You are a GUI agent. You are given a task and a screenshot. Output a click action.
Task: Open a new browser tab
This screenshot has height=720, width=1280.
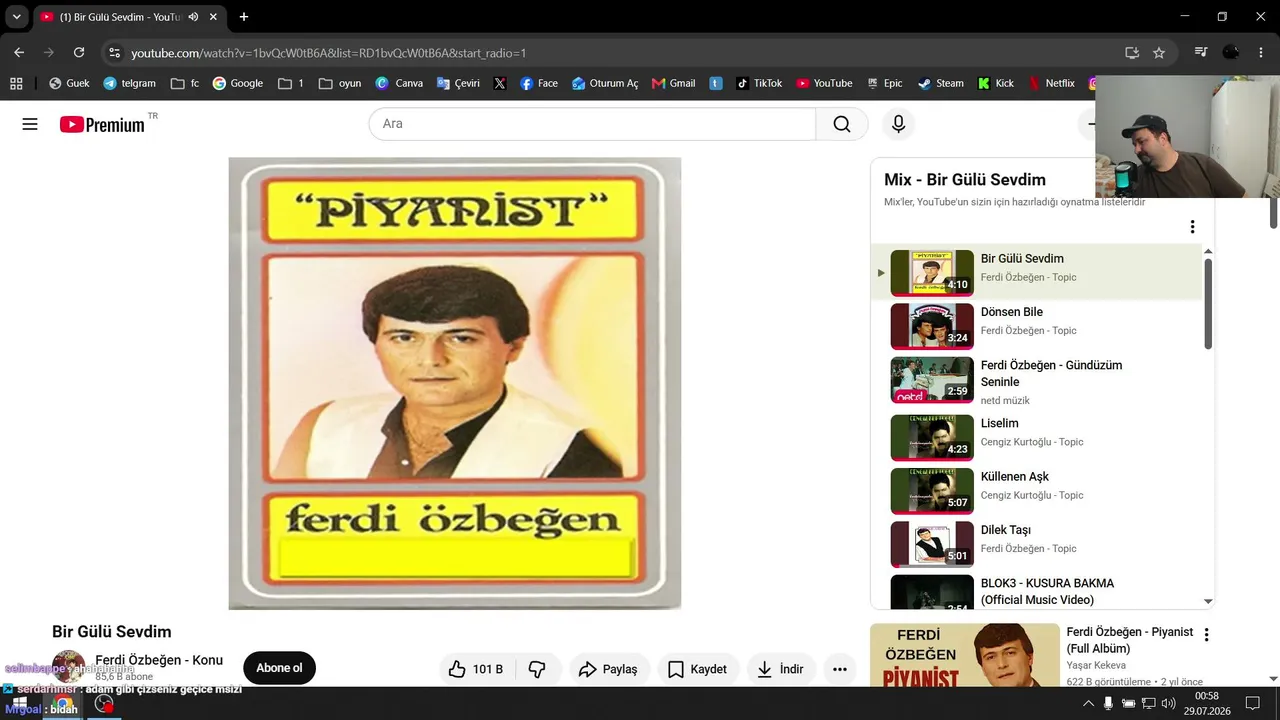(x=244, y=17)
